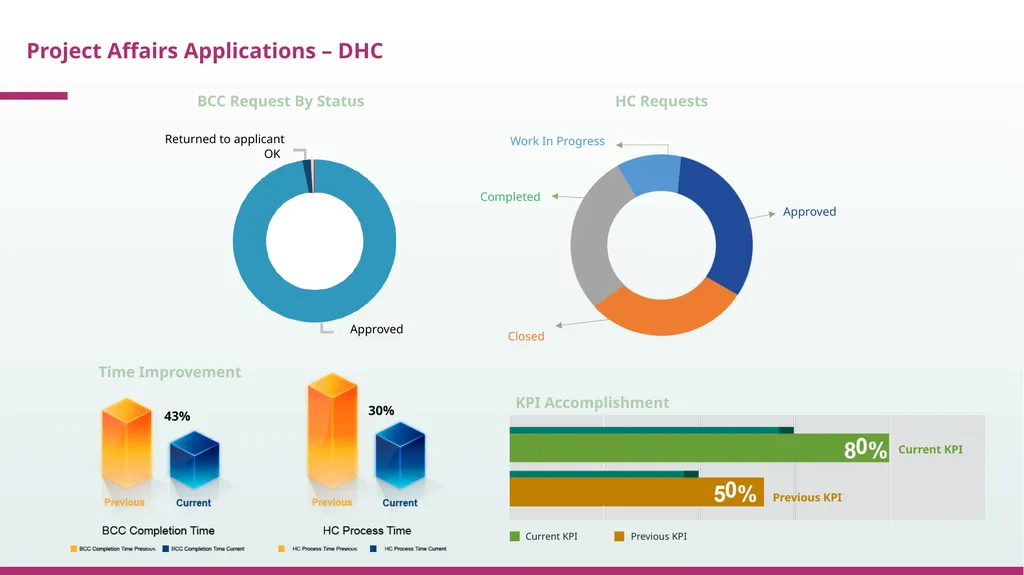Click the gold 50% Previous KPI bar
This screenshot has height=575, width=1024.
click(636, 492)
